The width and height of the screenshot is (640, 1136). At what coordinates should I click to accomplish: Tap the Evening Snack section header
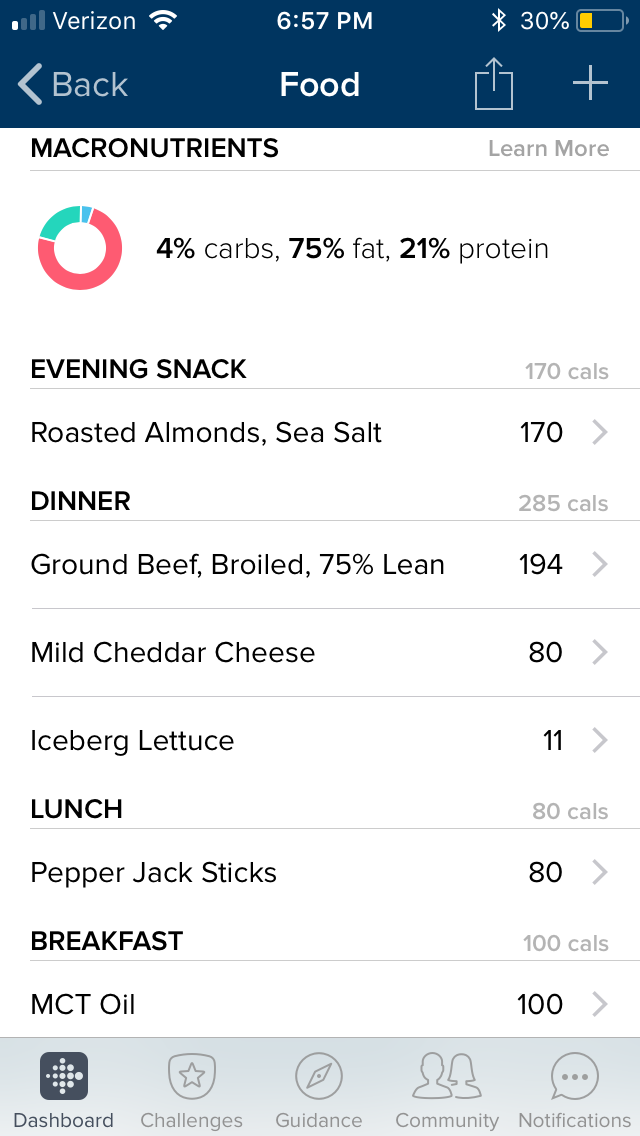click(138, 369)
